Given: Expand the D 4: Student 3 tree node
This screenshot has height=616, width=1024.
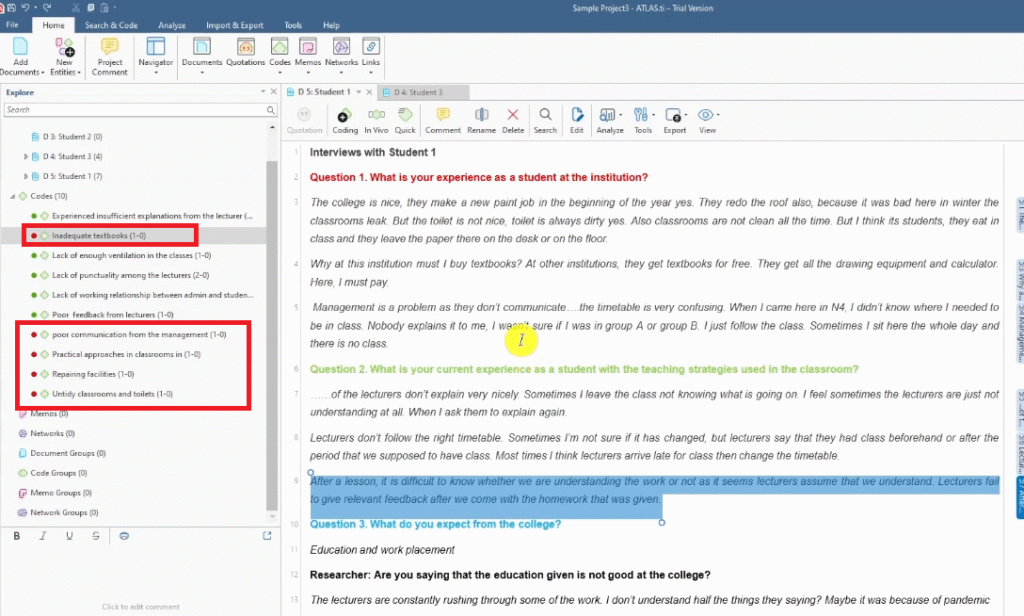Looking at the screenshot, I should [26, 157].
